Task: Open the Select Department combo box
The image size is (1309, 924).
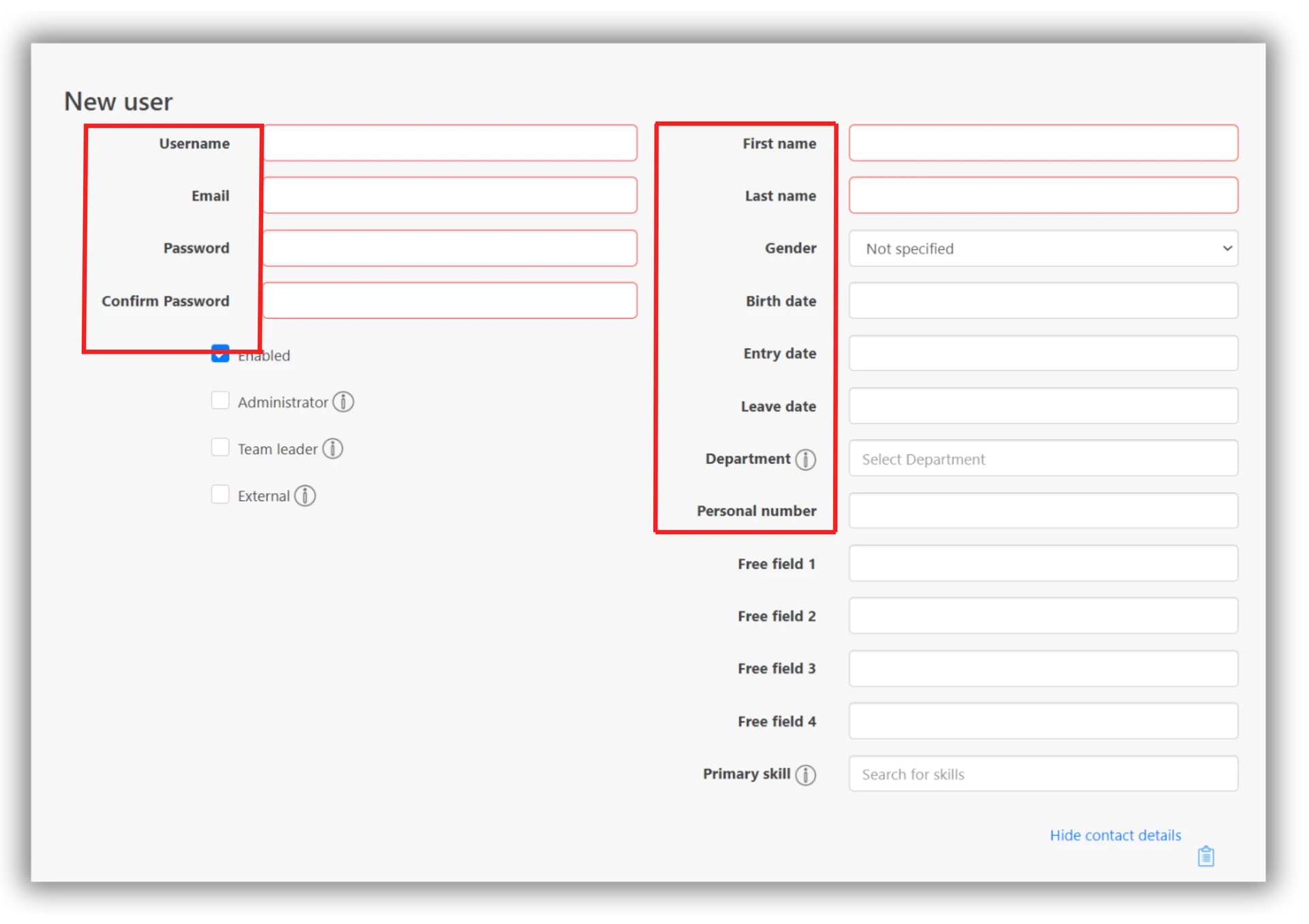Action: 1042,459
